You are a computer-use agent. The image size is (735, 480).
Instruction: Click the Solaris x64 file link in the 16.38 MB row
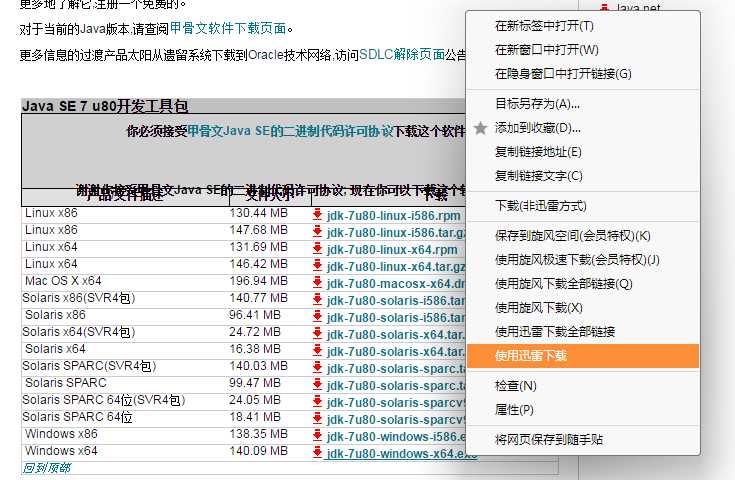pos(396,352)
